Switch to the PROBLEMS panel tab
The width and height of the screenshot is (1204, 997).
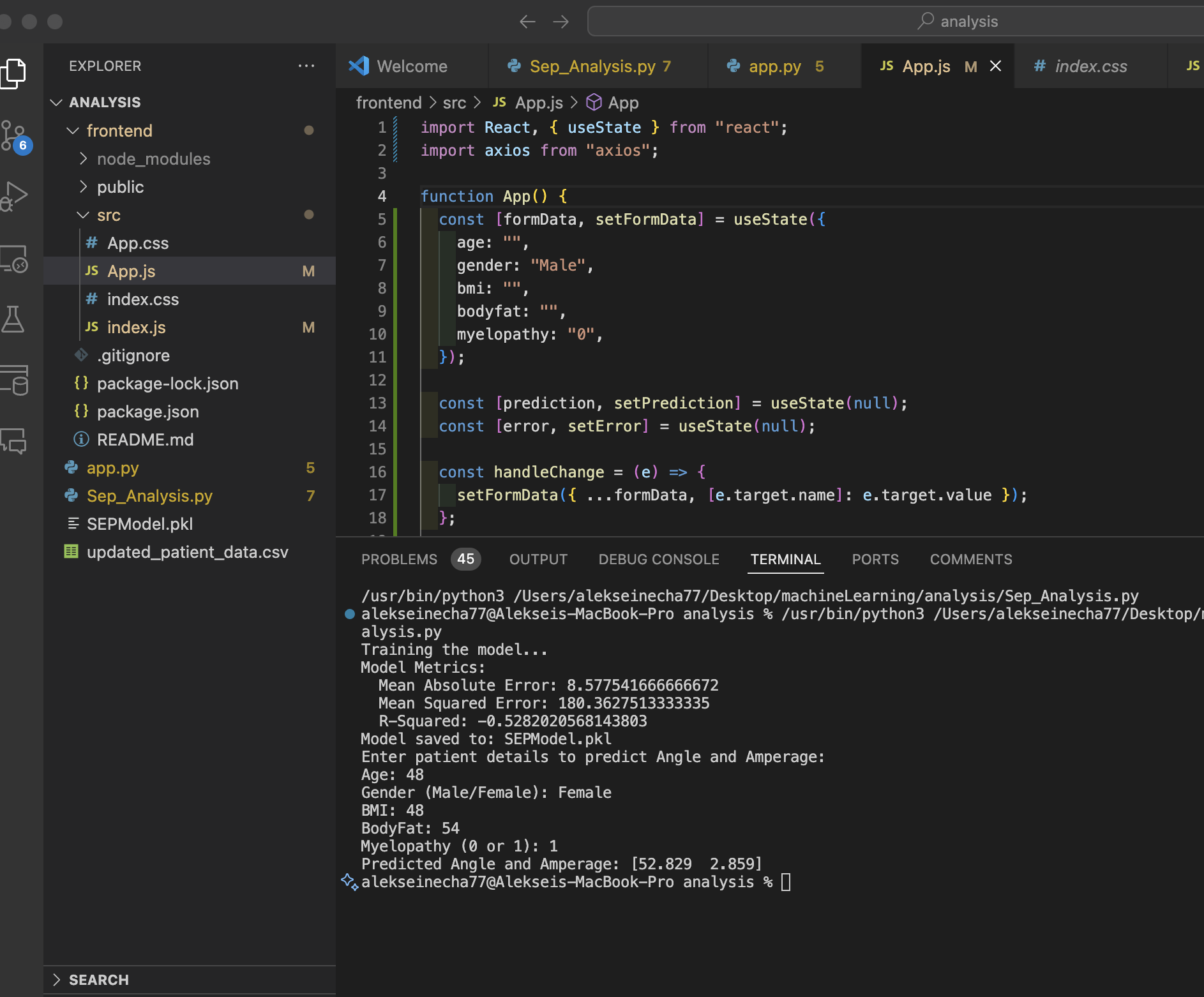pyautogui.click(x=399, y=559)
